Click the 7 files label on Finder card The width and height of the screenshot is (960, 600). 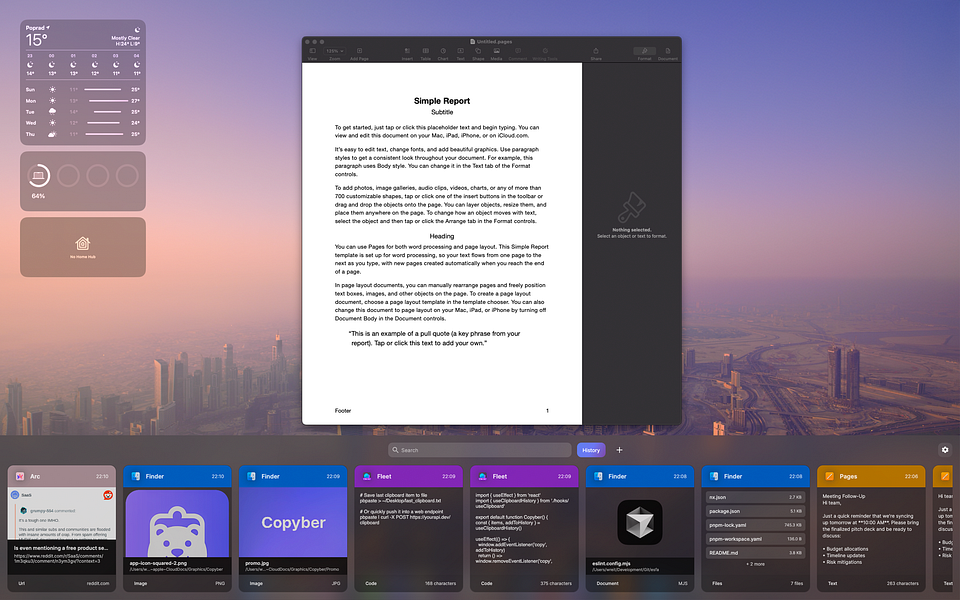point(797,583)
